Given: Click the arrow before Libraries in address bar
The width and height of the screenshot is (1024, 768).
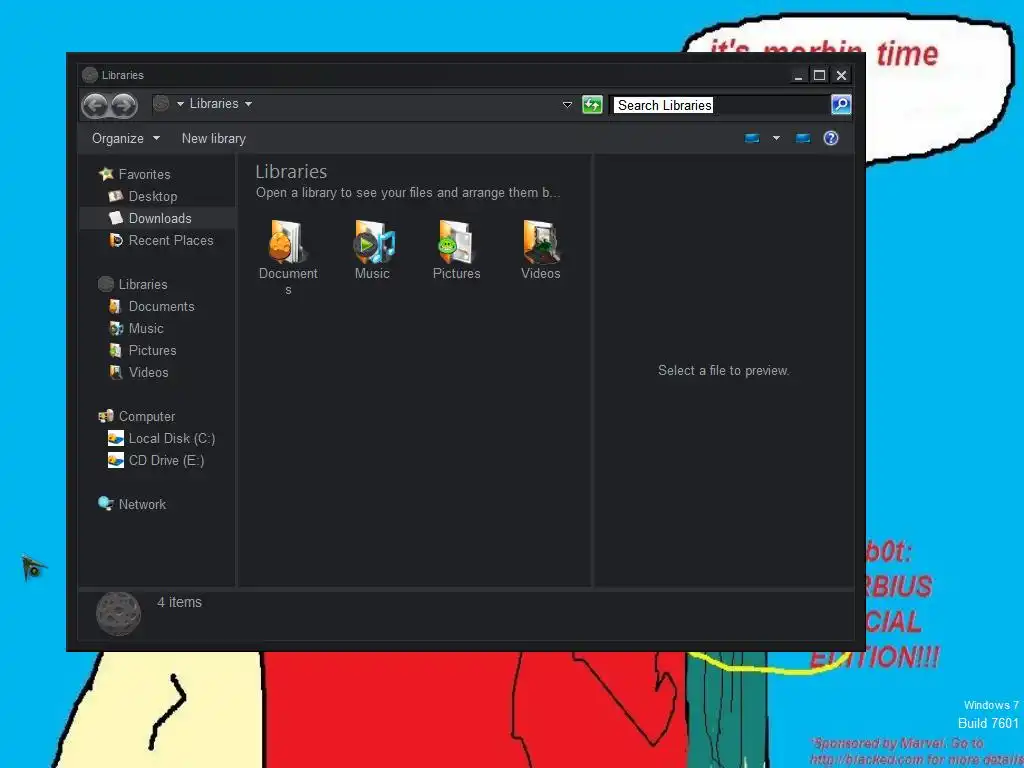Looking at the screenshot, I should 180,104.
